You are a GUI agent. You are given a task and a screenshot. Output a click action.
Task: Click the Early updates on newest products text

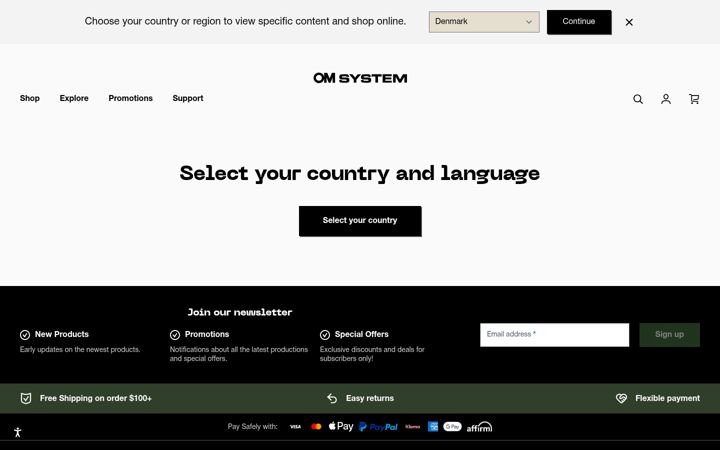coord(80,349)
